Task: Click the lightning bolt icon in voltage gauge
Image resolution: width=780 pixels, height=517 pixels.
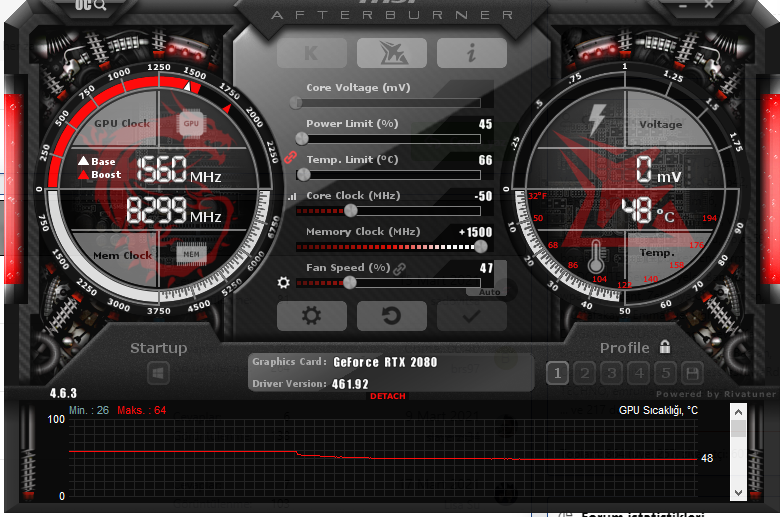Action: tap(596, 120)
